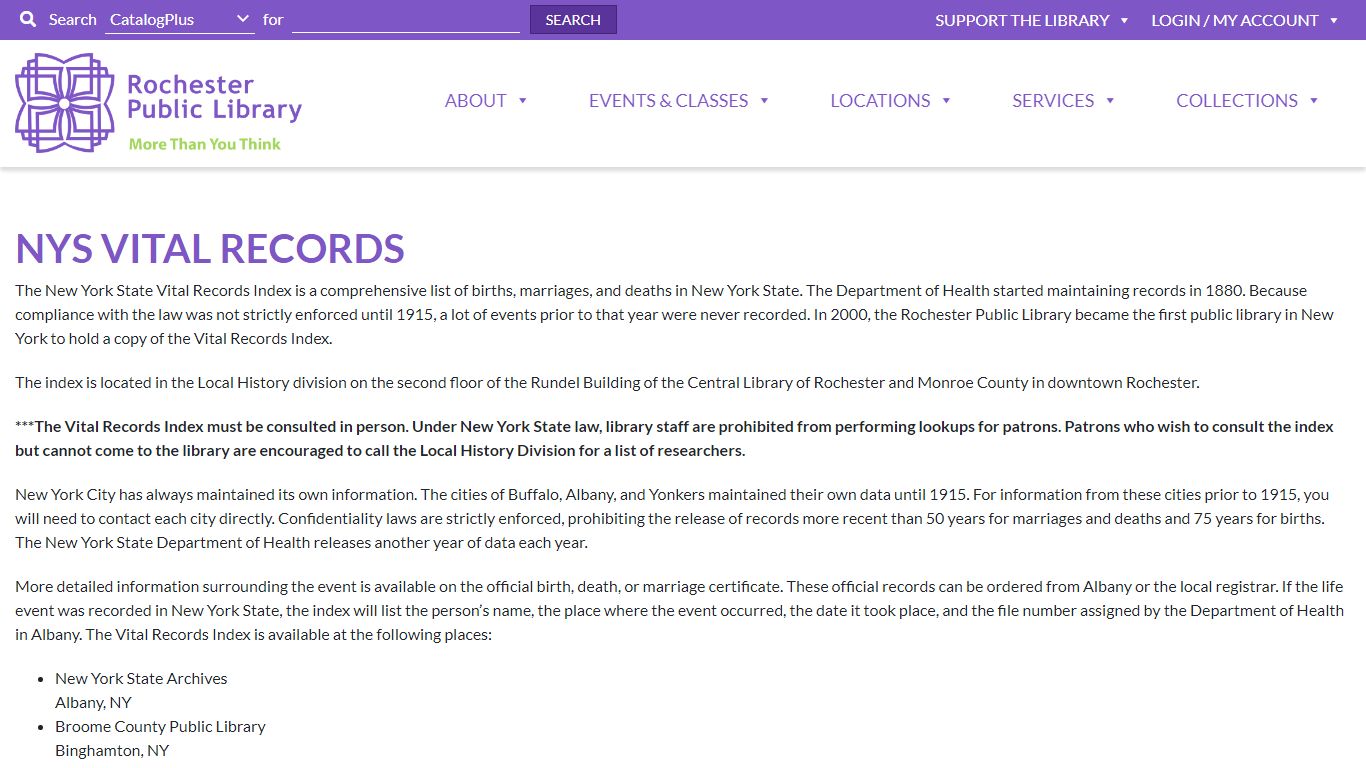This screenshot has height=768, width=1366.
Task: Expand the arrow beside LOGIN / MY ACCOUNT
Action: 1334,20
